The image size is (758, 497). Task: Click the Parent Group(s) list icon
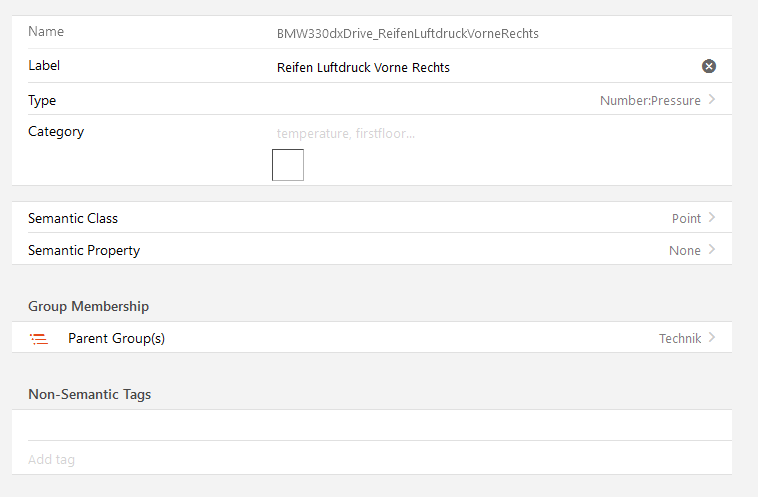39,339
